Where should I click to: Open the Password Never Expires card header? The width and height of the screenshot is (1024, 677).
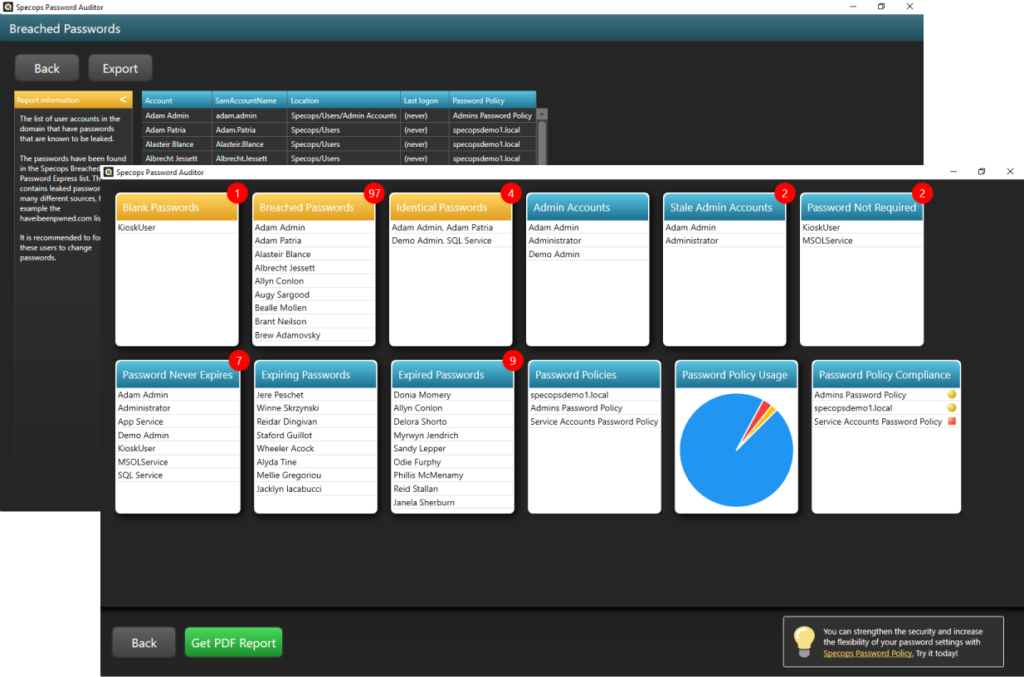pyautogui.click(x=178, y=375)
